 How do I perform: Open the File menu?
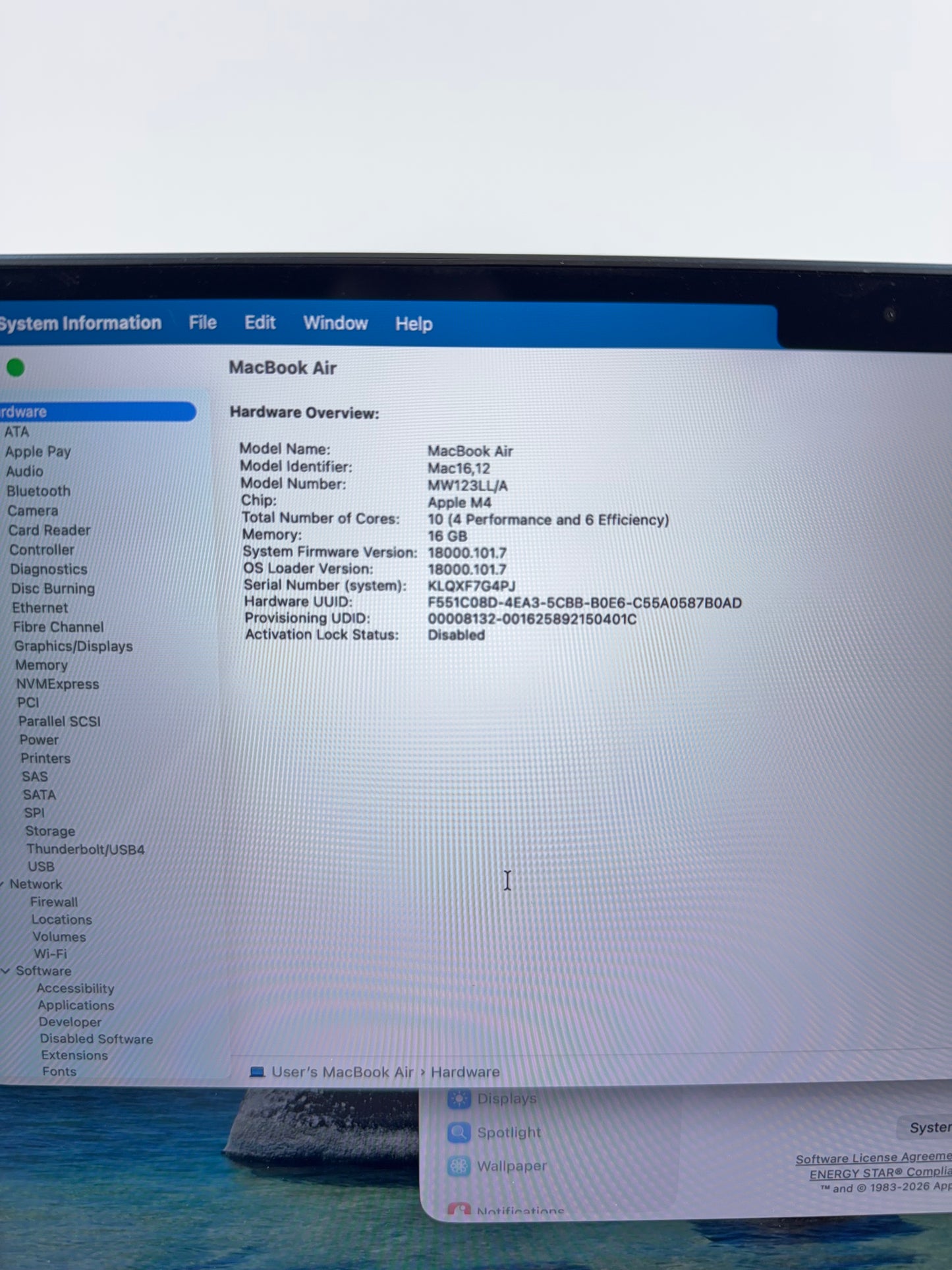(202, 322)
